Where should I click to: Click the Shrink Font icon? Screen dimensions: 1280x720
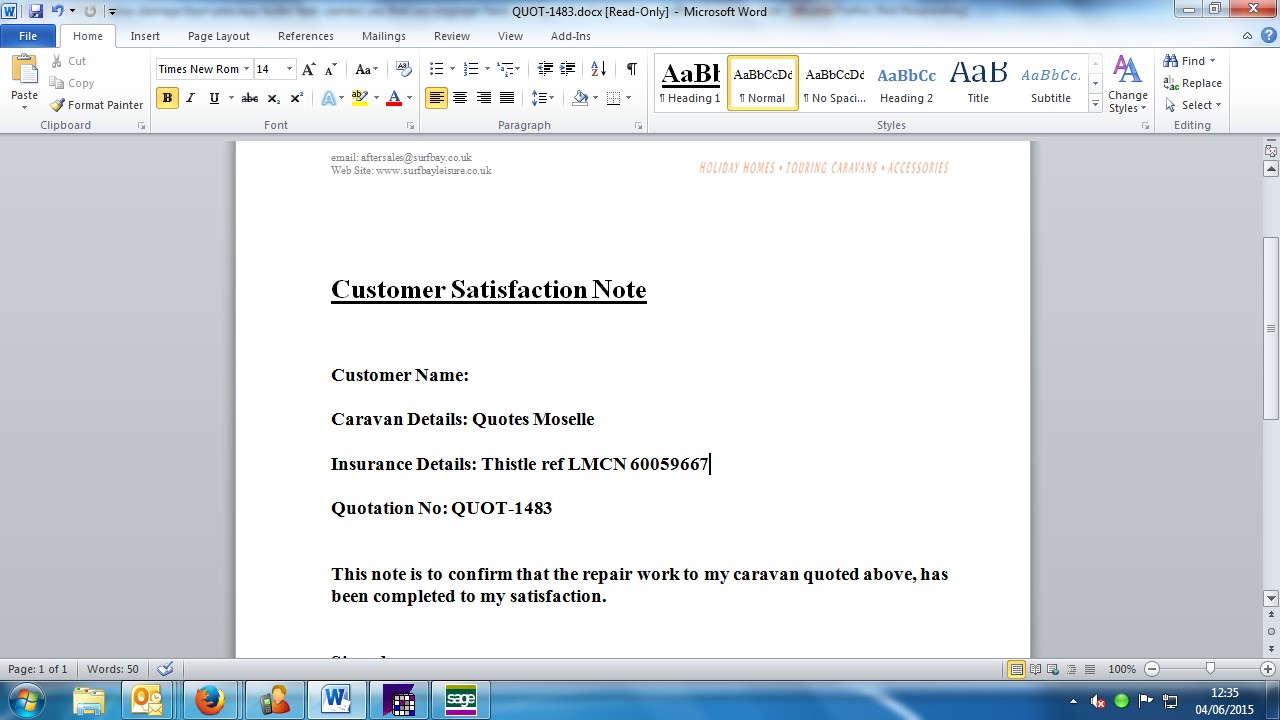pos(330,69)
